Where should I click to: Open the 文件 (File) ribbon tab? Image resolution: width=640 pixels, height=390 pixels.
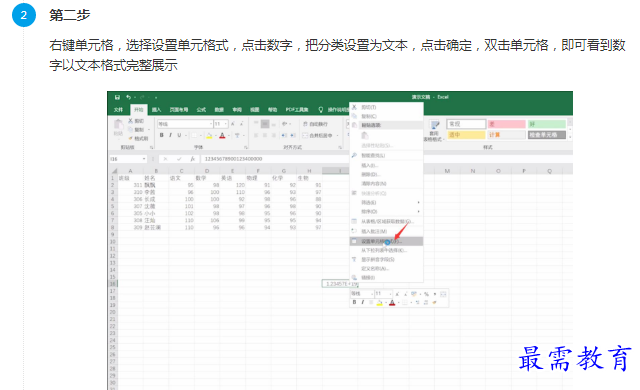[118, 110]
